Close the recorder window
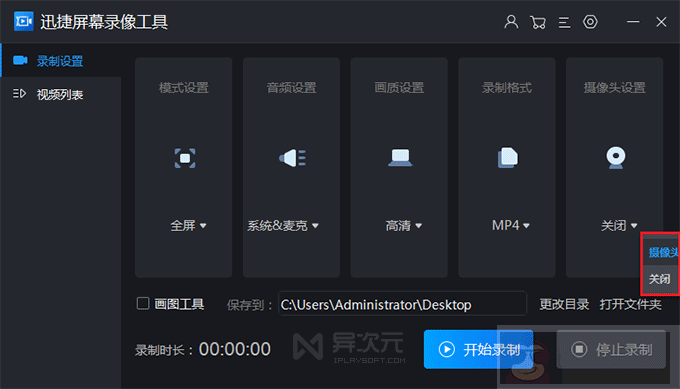The image size is (680, 389). point(661,22)
